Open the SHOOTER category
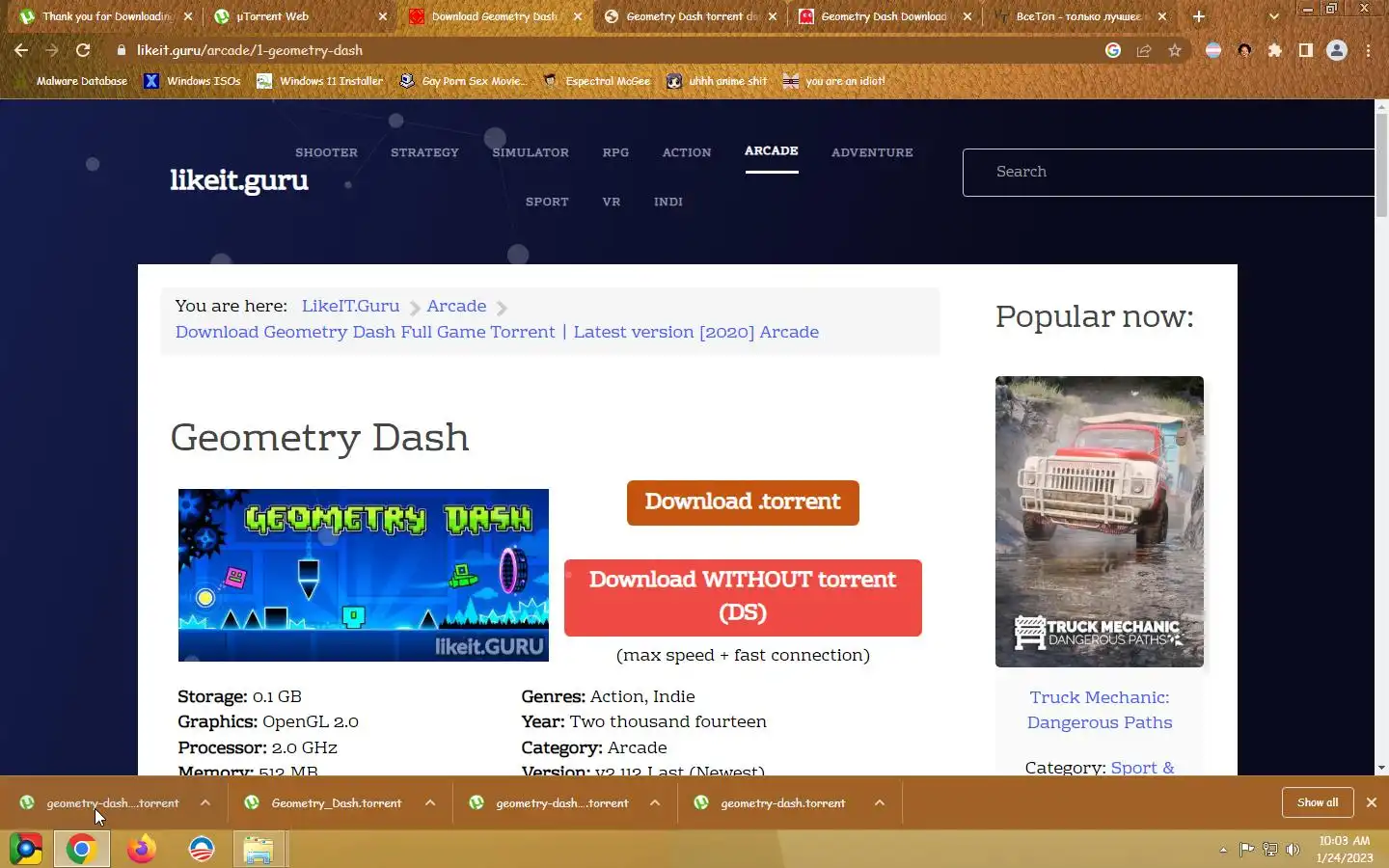Image resolution: width=1389 pixels, height=868 pixels. tap(326, 152)
